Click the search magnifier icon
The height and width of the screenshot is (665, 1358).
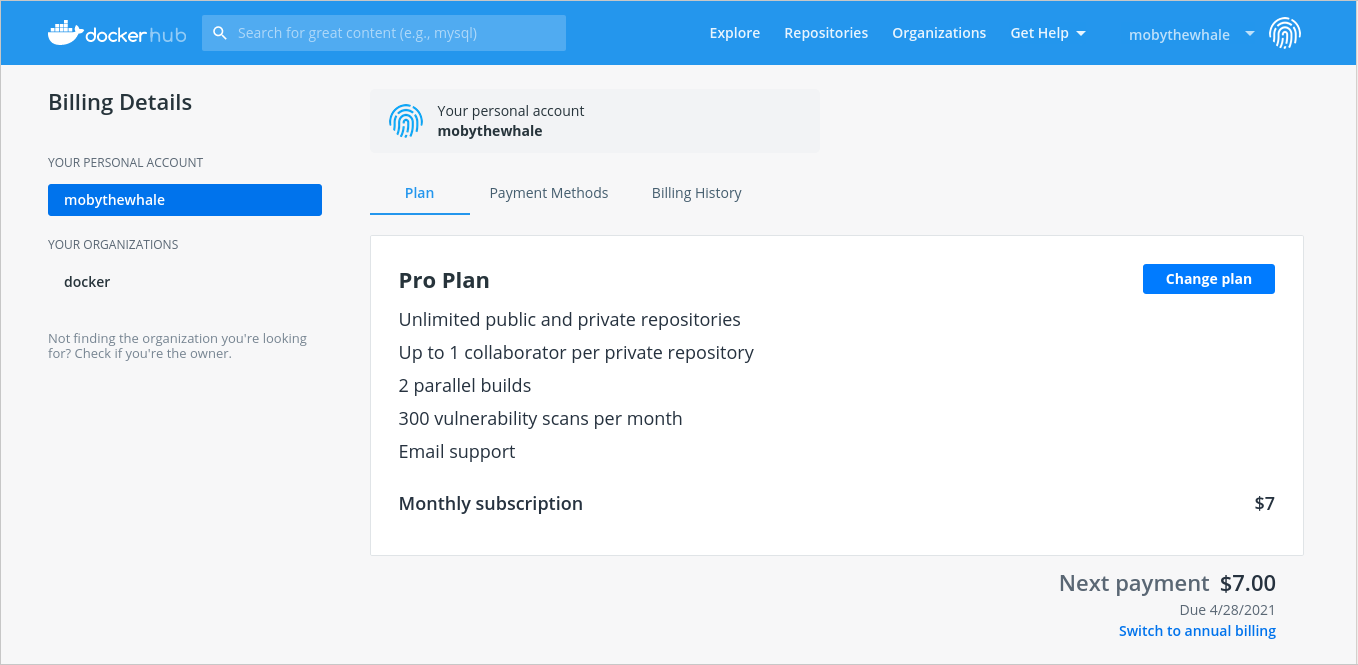click(220, 33)
